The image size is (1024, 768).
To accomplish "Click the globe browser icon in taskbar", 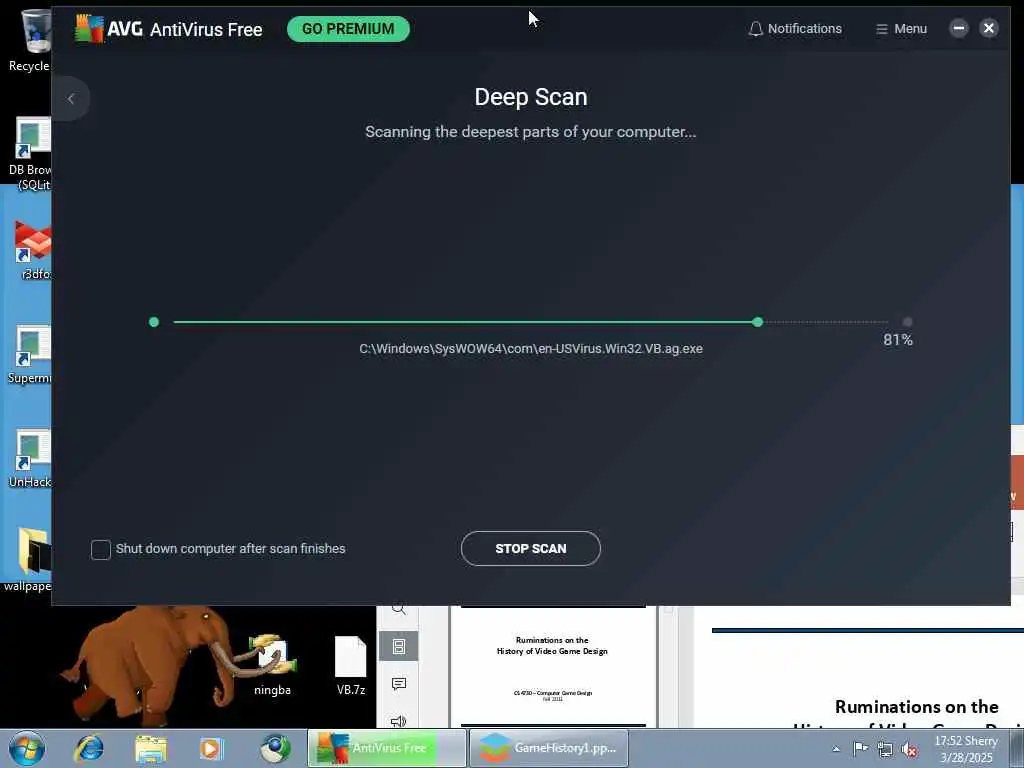I will 275,748.
